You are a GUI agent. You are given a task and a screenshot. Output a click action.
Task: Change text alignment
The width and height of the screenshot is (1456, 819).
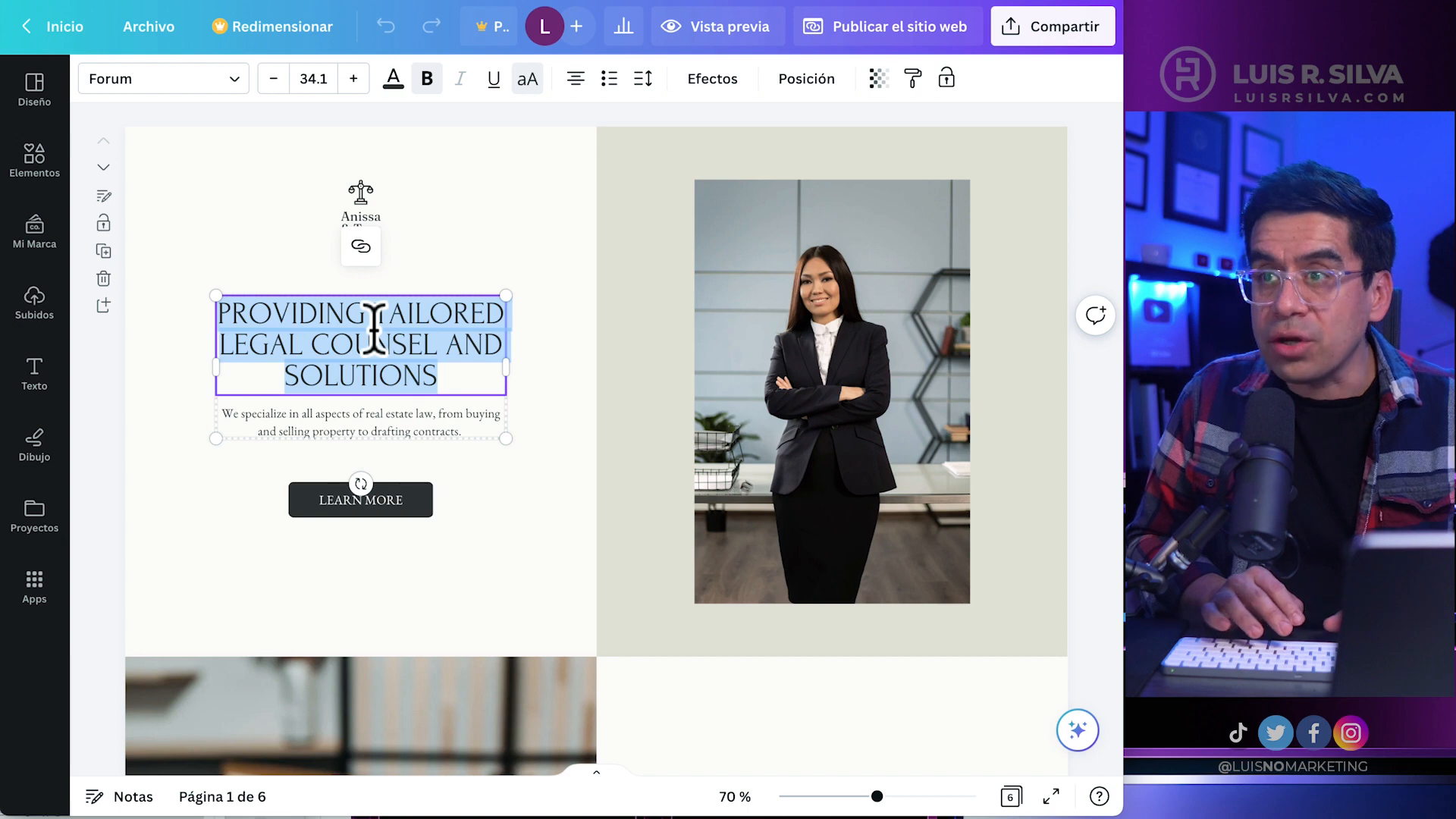[x=576, y=78]
